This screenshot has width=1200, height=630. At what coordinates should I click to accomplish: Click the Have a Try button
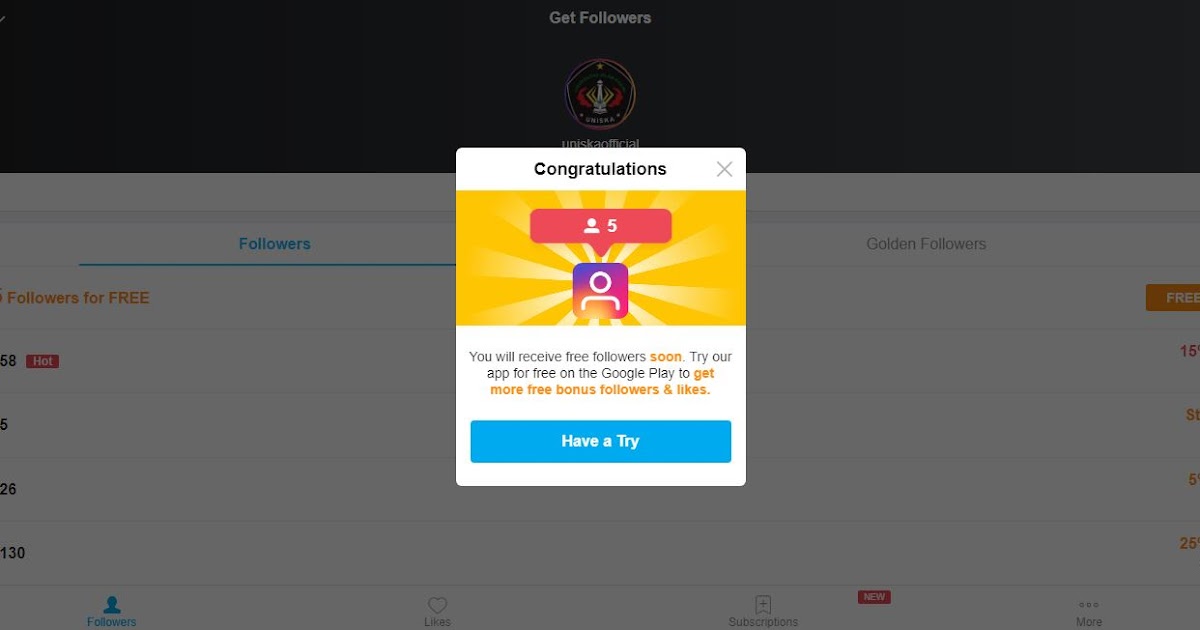tap(600, 441)
